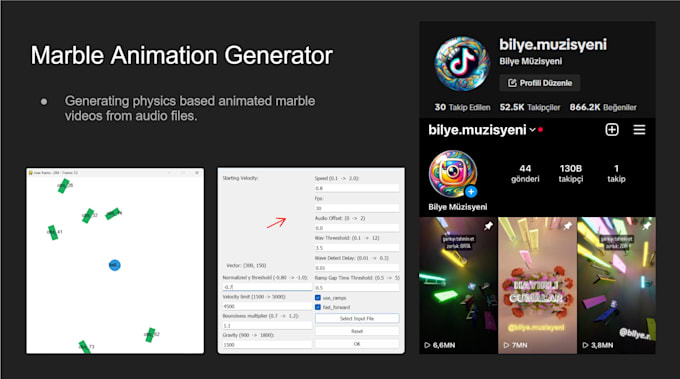Click the Velocity limit input field
Viewport: 680px width, 379px height.
[x=267, y=306]
